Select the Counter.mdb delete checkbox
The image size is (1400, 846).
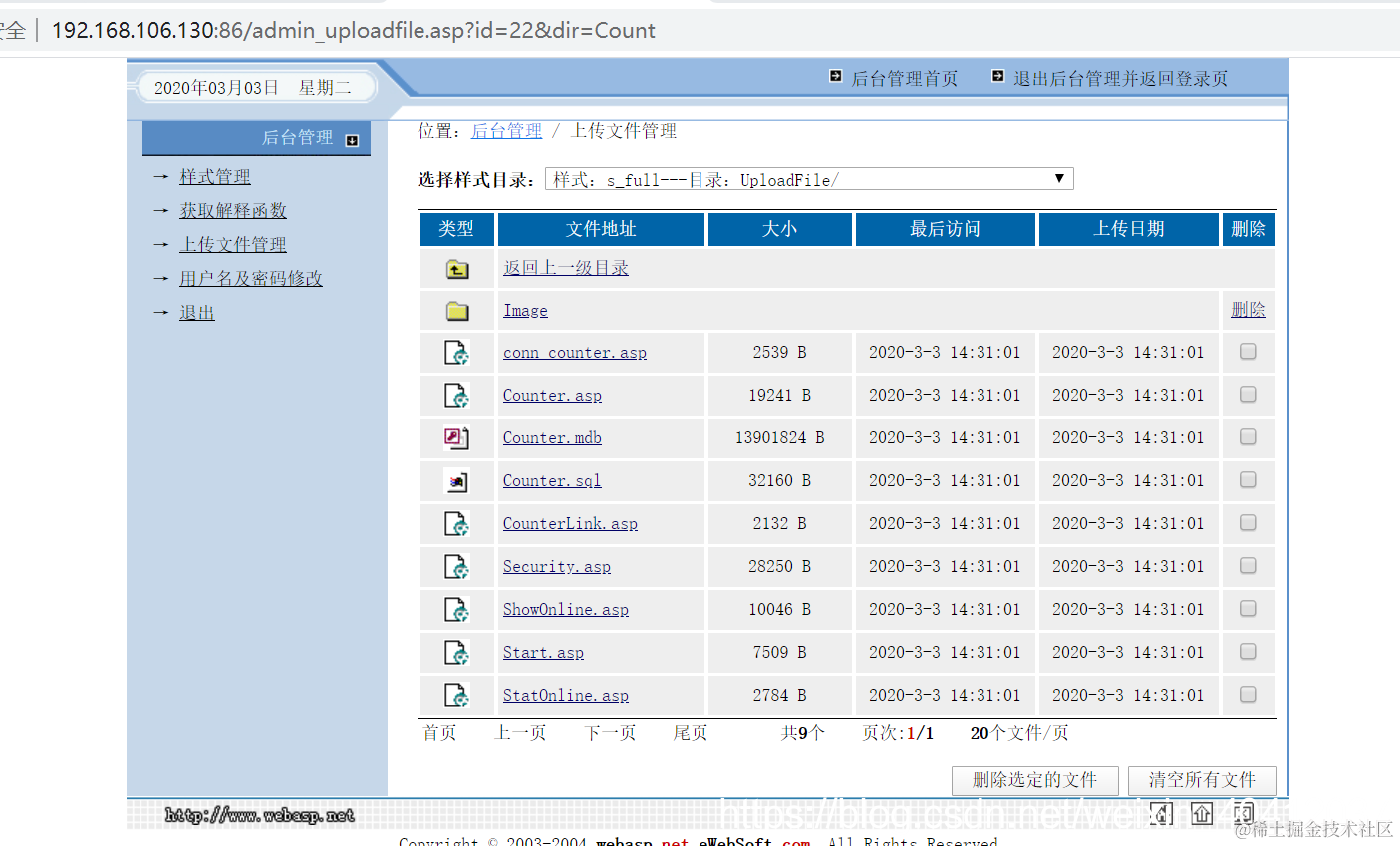pos(1248,437)
